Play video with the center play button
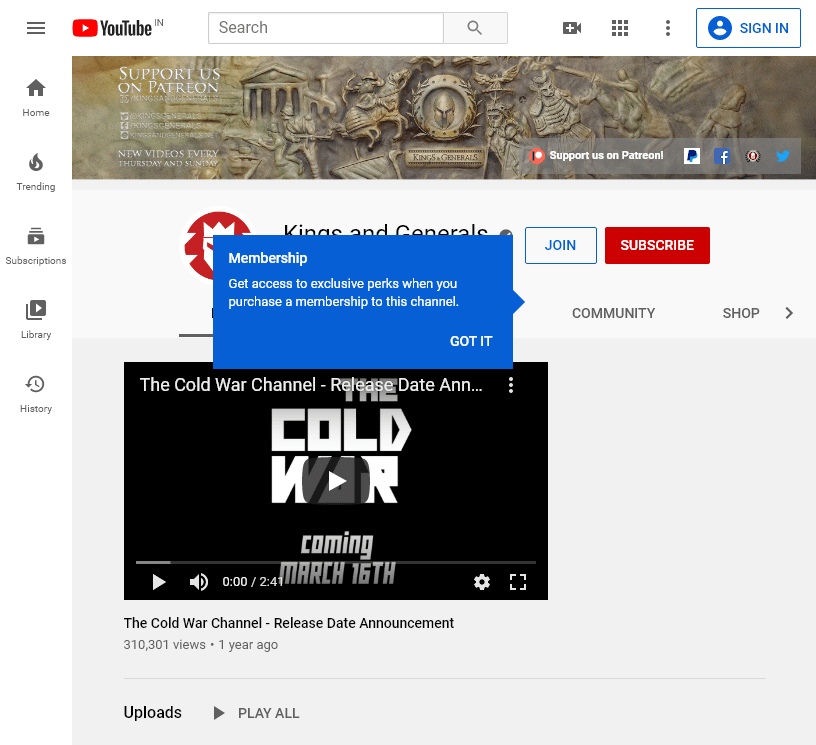 tap(336, 481)
